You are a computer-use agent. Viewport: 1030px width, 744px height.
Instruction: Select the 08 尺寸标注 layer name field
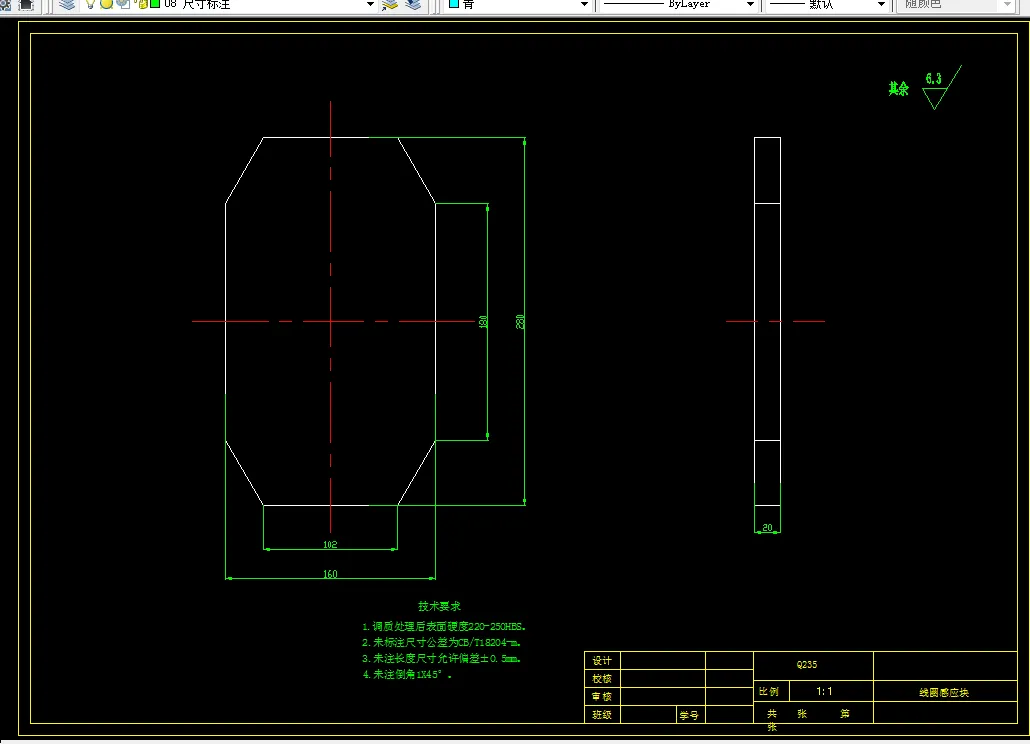(x=197, y=5)
